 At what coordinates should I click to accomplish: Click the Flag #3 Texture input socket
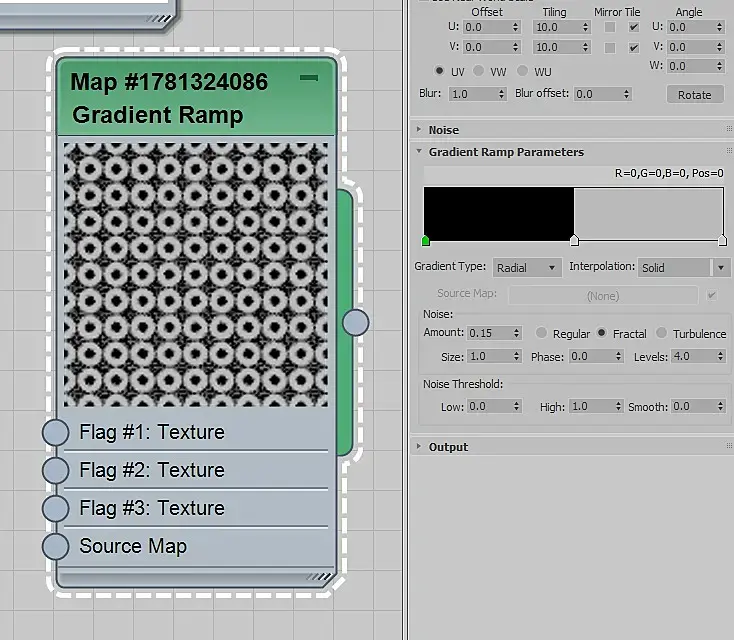click(x=56, y=508)
